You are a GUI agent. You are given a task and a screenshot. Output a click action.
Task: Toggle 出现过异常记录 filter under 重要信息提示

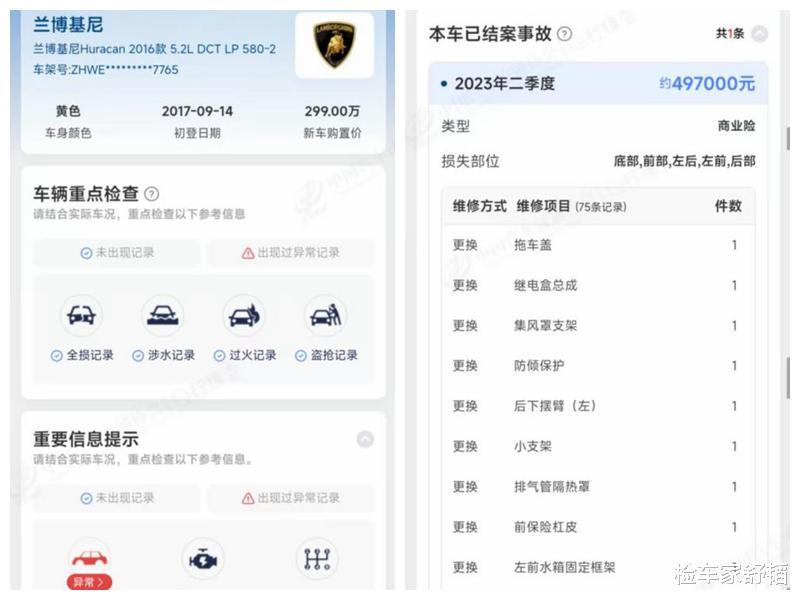(290, 498)
